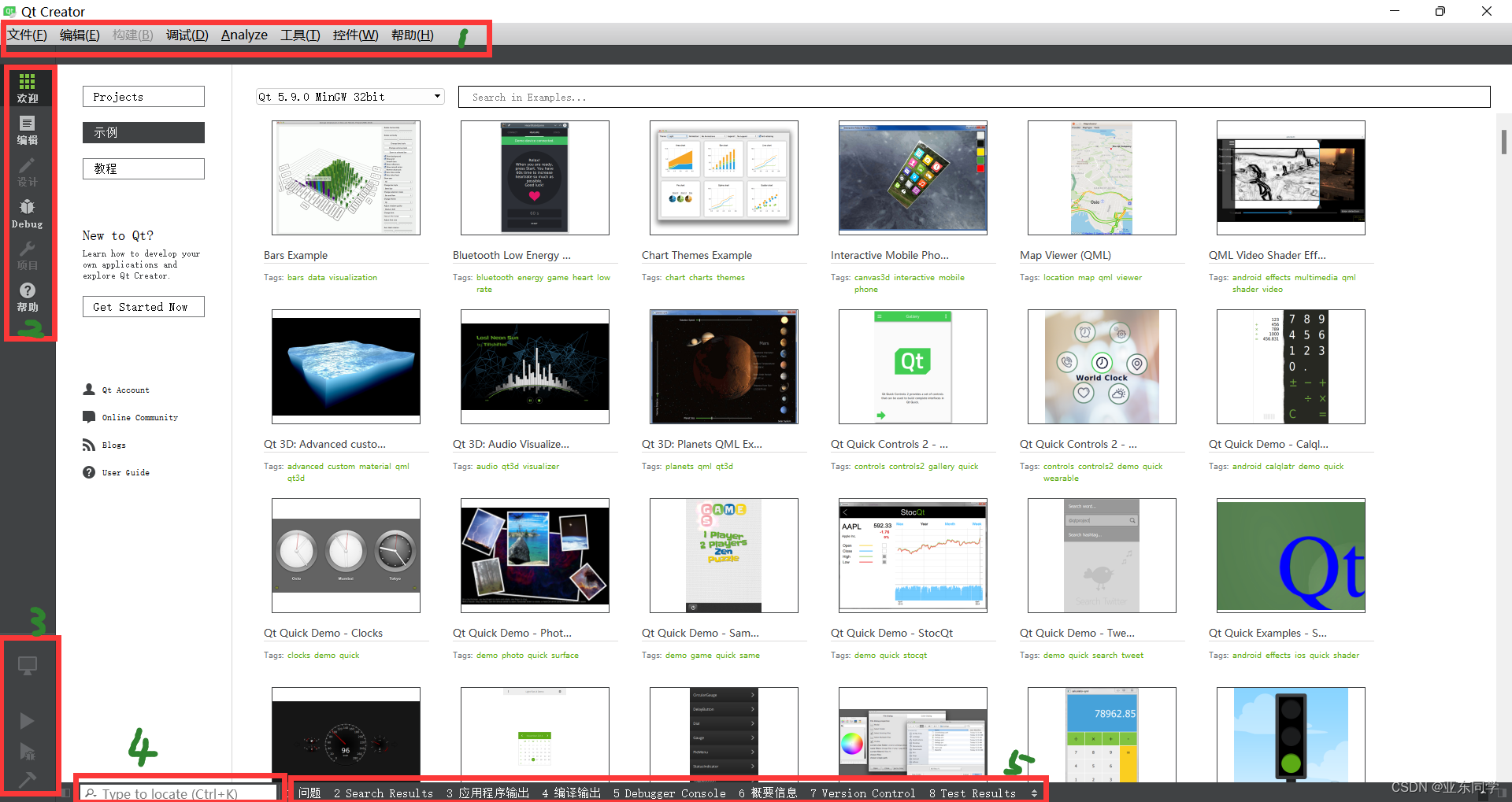
Task: Open the Online Community link
Action: tap(140, 417)
